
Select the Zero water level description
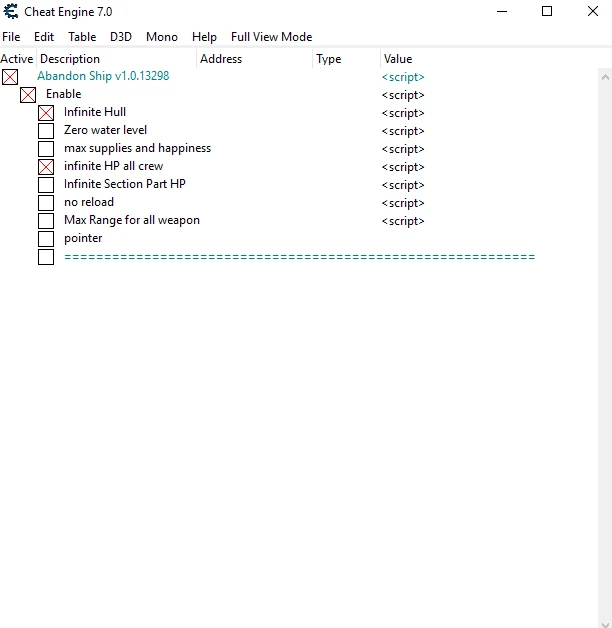coord(105,130)
